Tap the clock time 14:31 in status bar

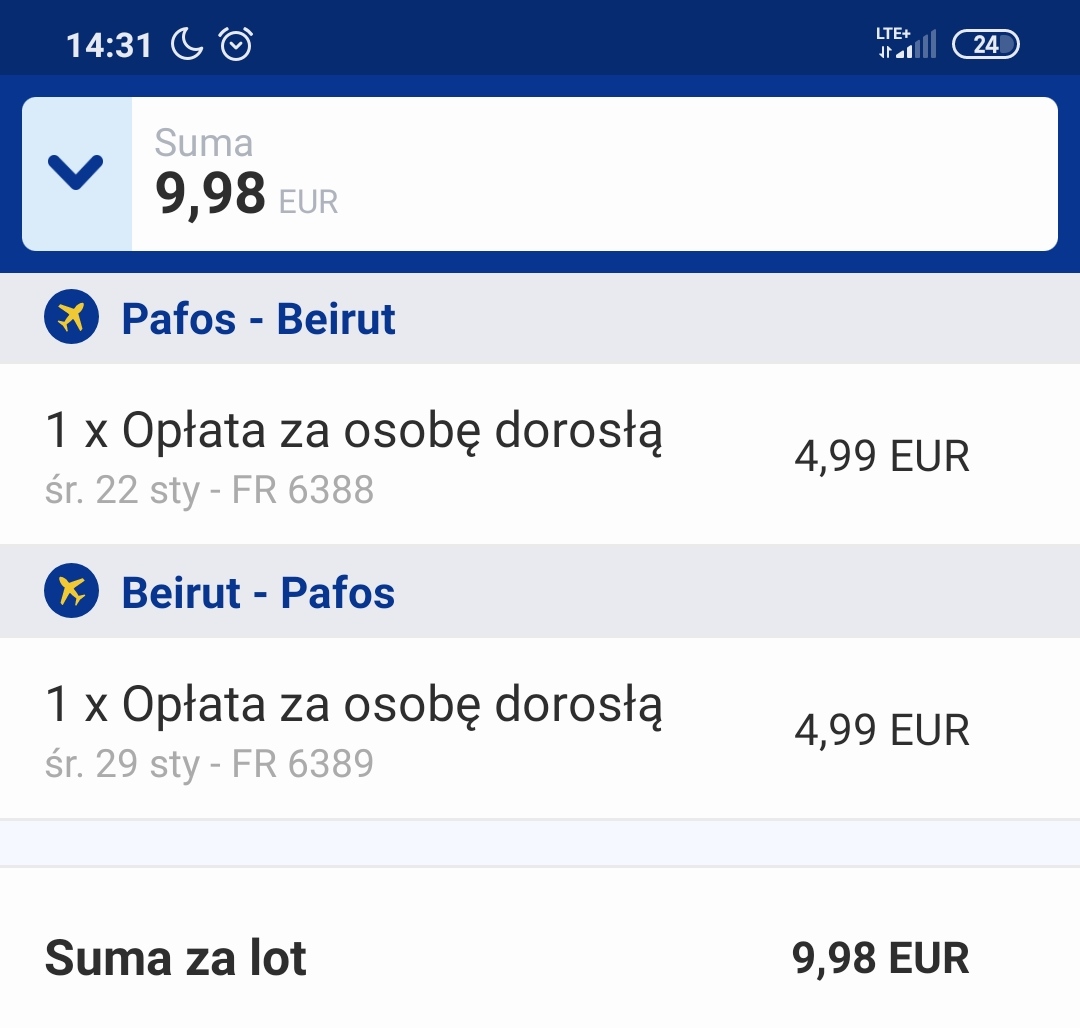point(109,45)
